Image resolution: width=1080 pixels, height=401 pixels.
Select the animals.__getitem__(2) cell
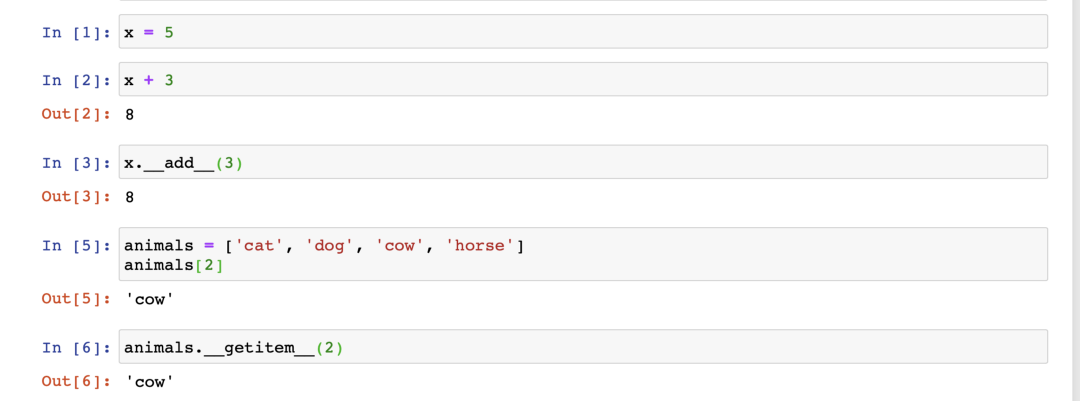[x=583, y=347]
